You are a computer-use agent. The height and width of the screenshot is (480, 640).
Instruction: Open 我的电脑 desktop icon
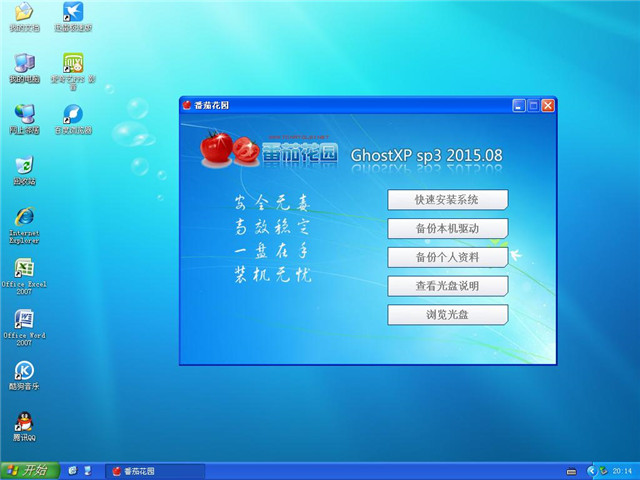point(24,63)
